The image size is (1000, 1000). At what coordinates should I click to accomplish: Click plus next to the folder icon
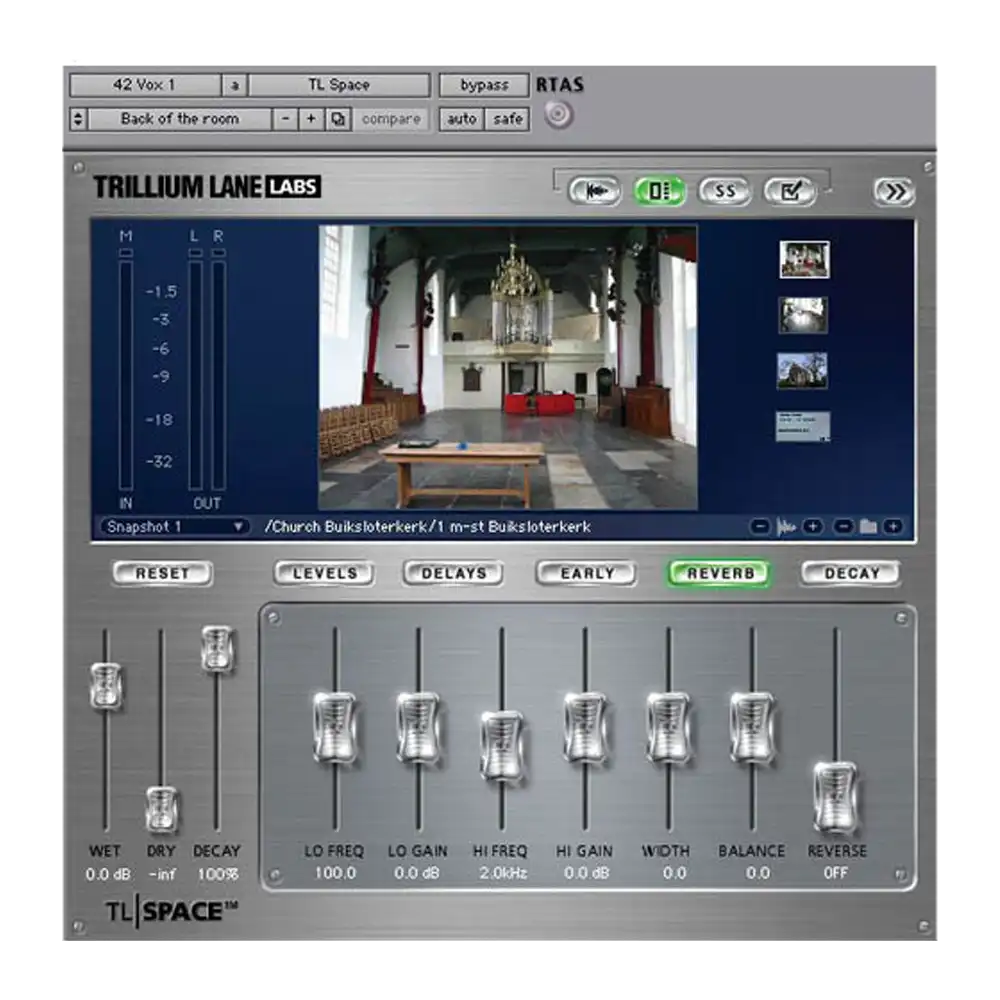pos(892,527)
